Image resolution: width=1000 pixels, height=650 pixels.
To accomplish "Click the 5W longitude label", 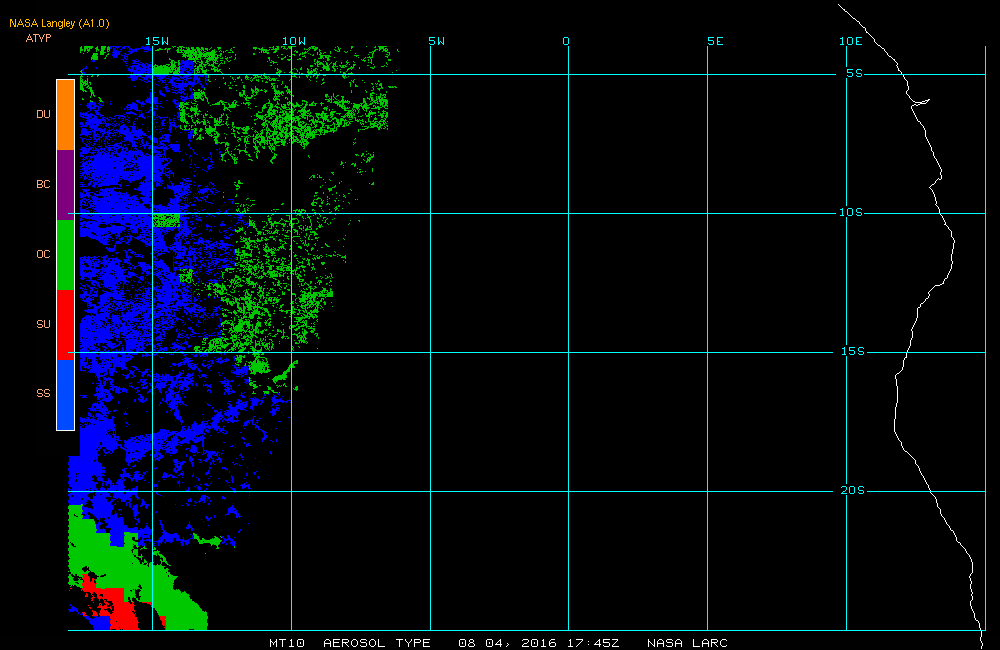I will (x=437, y=41).
